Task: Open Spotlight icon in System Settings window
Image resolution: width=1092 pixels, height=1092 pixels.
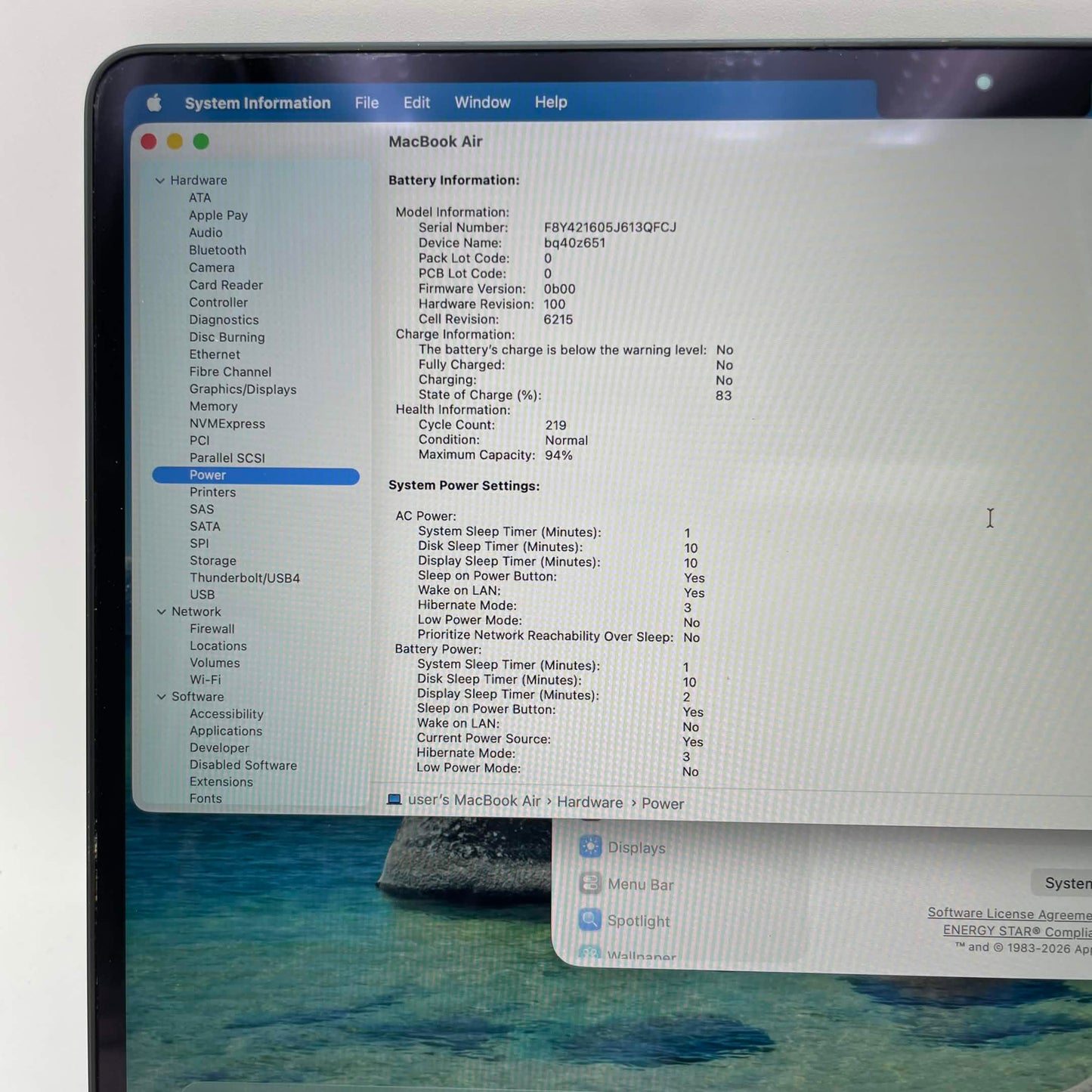Action: 590,920
